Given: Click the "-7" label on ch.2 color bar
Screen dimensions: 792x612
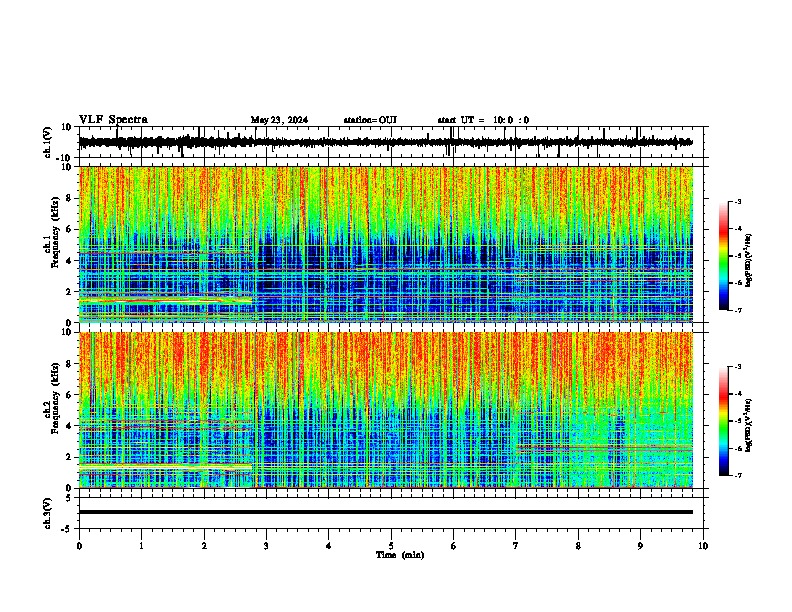Looking at the screenshot, I should click(x=738, y=476).
